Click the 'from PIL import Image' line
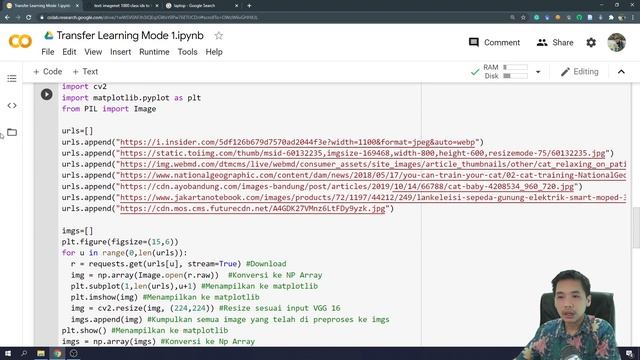This screenshot has width=640, height=360. (x=109, y=109)
